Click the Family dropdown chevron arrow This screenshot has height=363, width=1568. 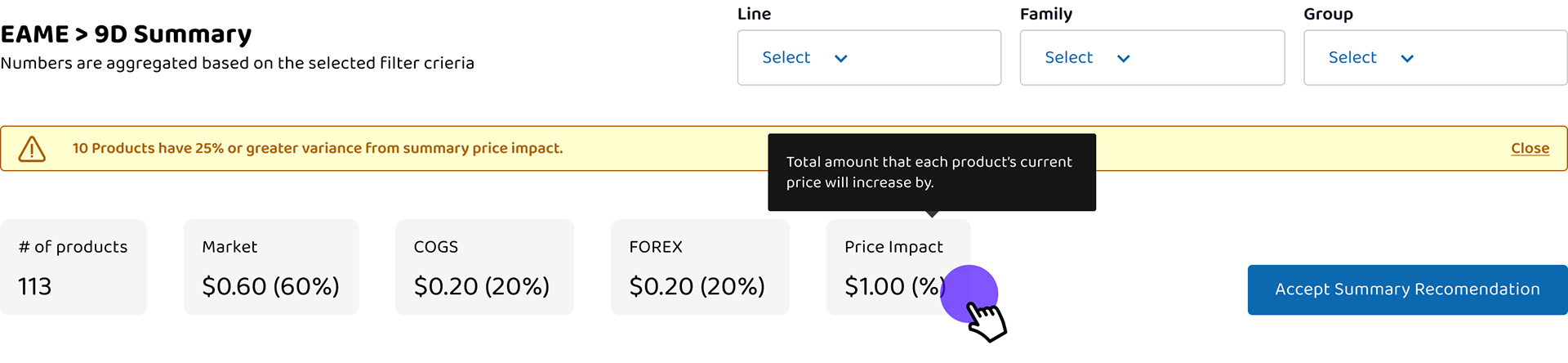coord(1123,58)
